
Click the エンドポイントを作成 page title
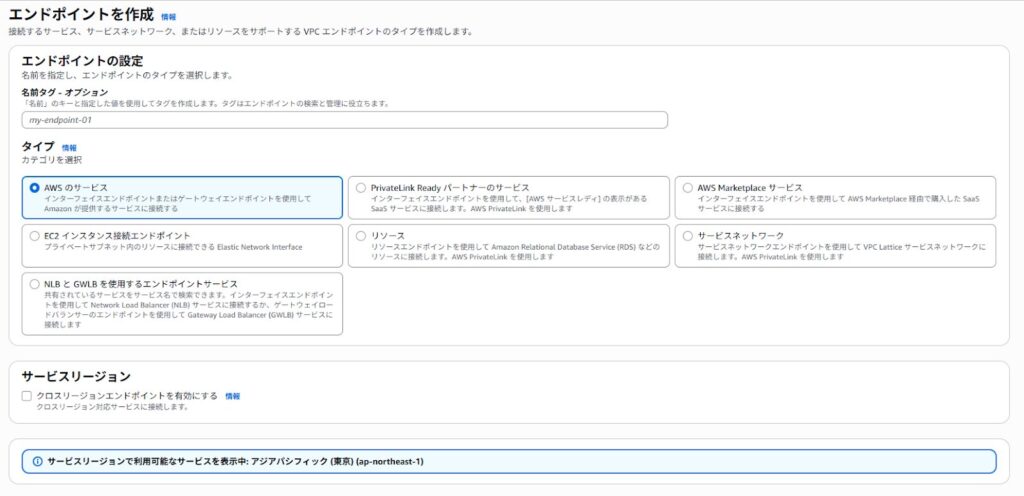pyautogui.click(x=81, y=15)
